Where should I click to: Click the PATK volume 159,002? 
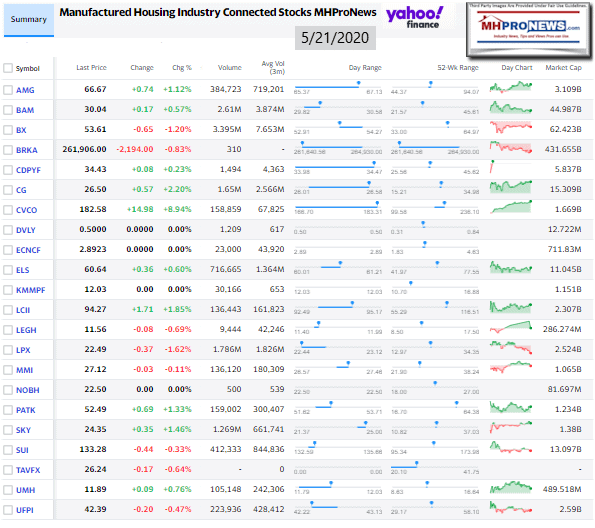pyautogui.click(x=226, y=409)
